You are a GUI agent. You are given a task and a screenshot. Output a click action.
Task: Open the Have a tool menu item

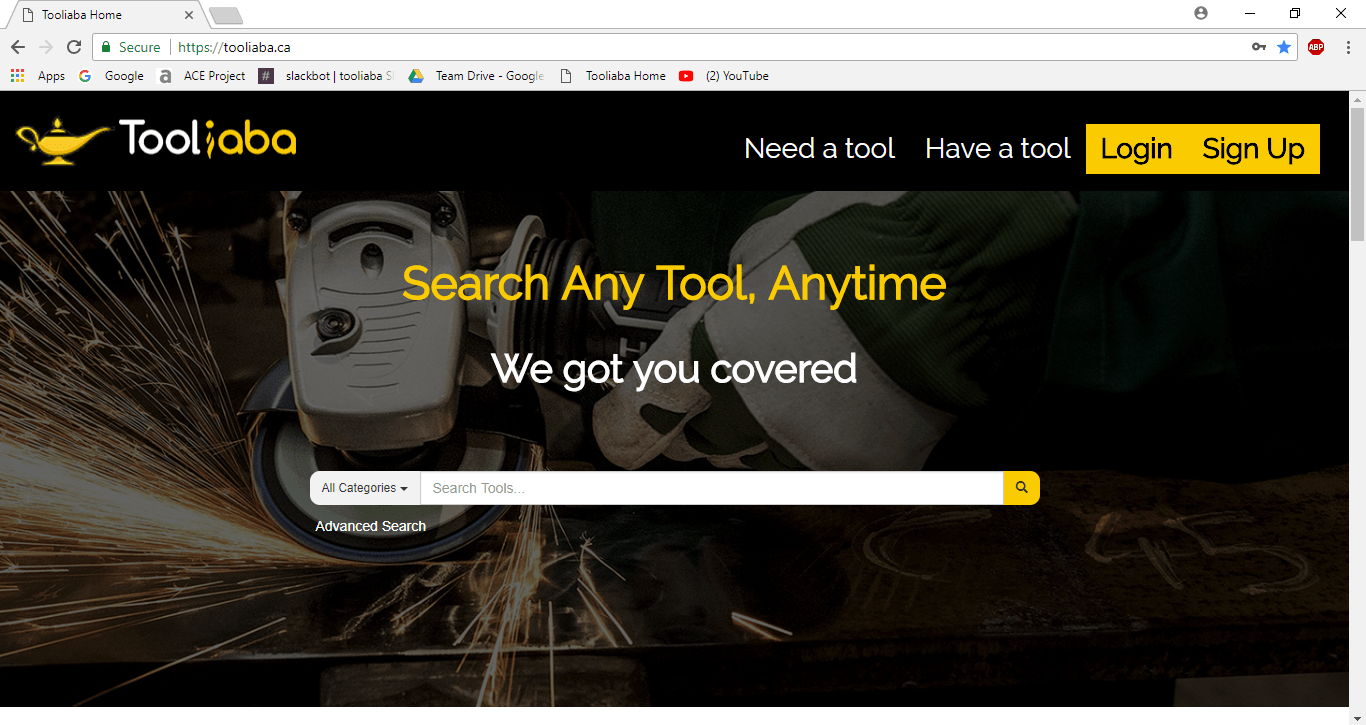pyautogui.click(x=997, y=149)
